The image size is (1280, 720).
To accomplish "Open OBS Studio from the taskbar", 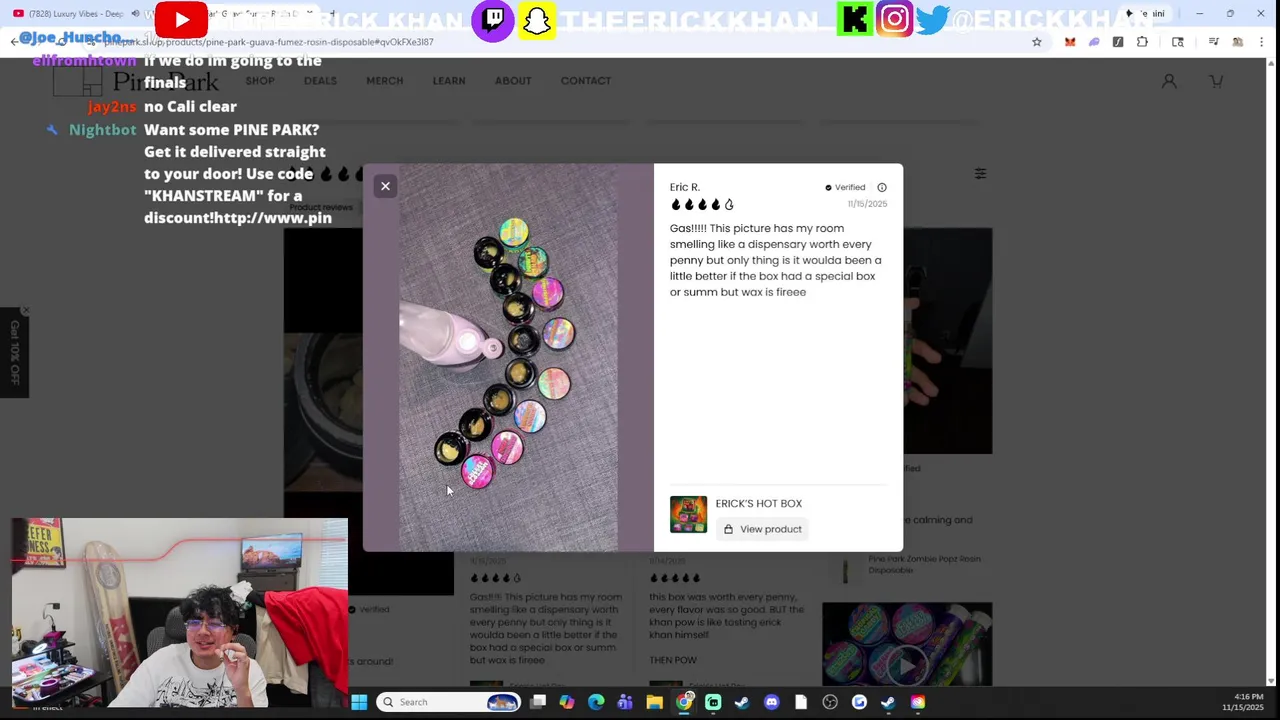I will [830, 702].
